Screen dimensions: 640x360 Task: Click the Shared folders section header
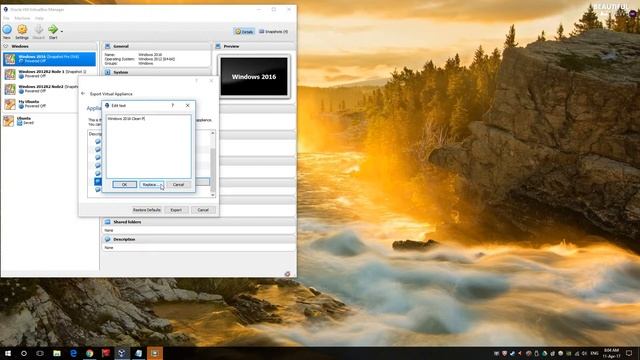click(x=198, y=222)
